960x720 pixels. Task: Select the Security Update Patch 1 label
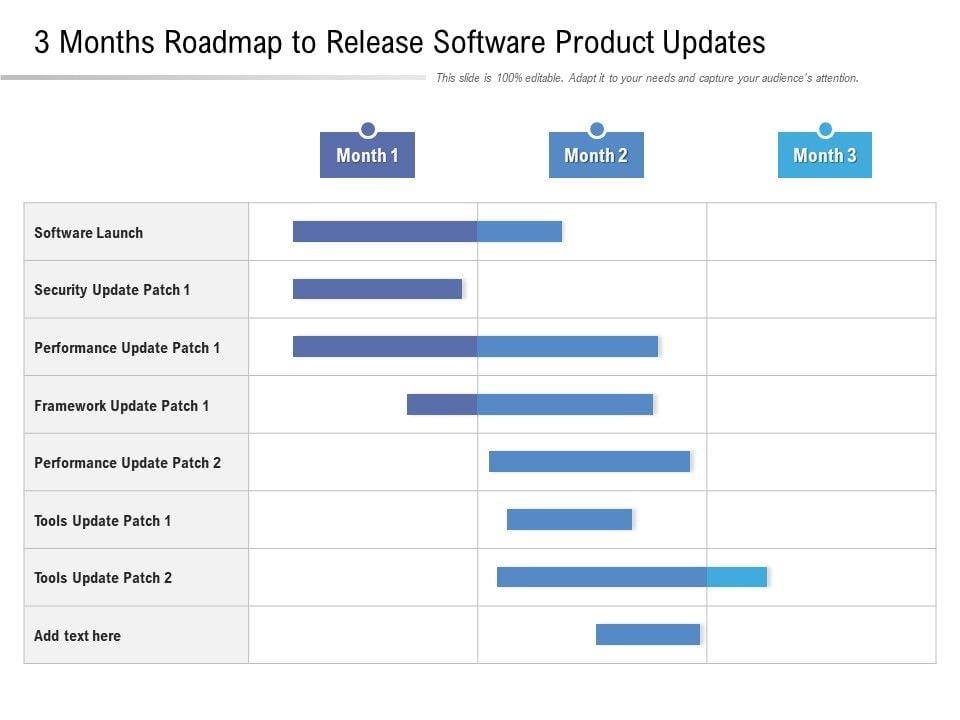[x=112, y=290]
